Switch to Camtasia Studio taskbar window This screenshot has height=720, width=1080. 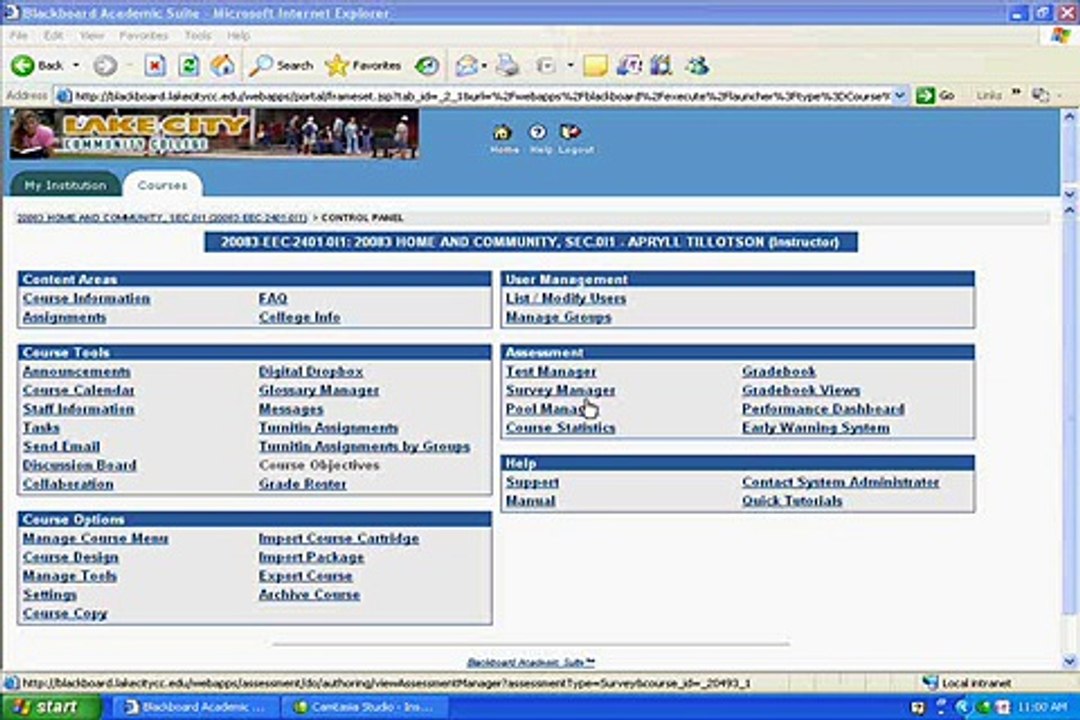(365, 707)
